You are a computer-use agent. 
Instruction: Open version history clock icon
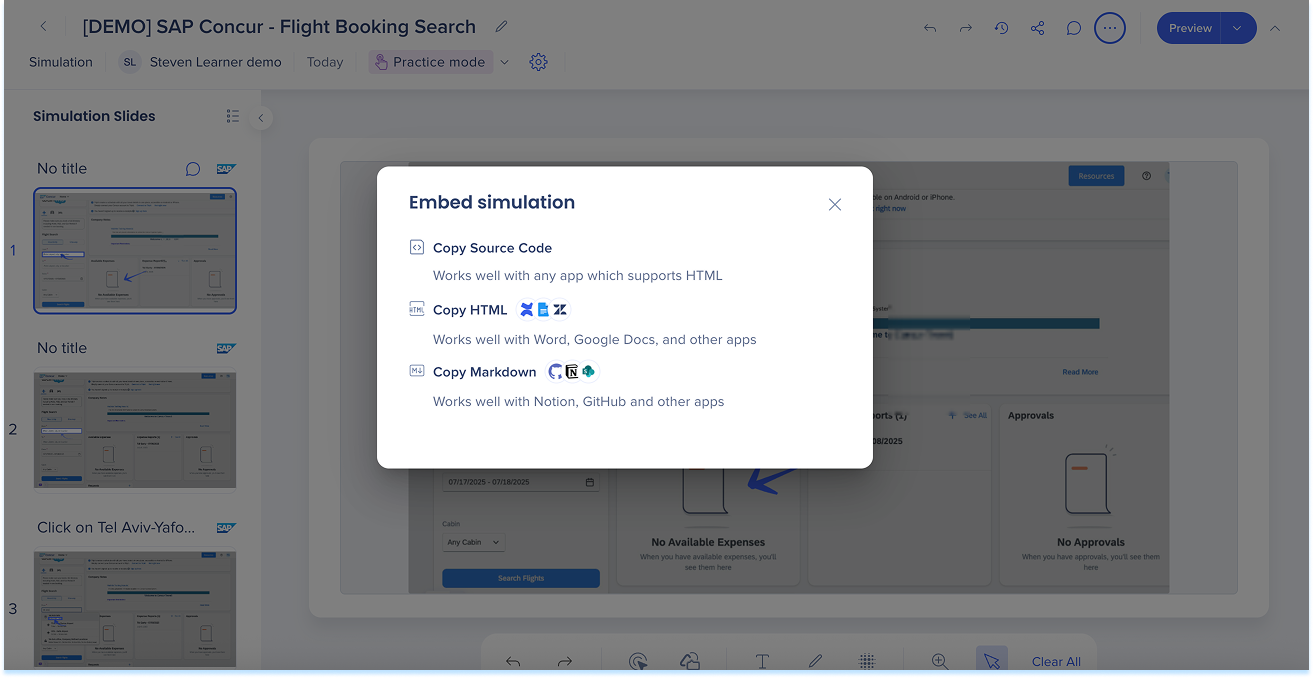point(1001,28)
